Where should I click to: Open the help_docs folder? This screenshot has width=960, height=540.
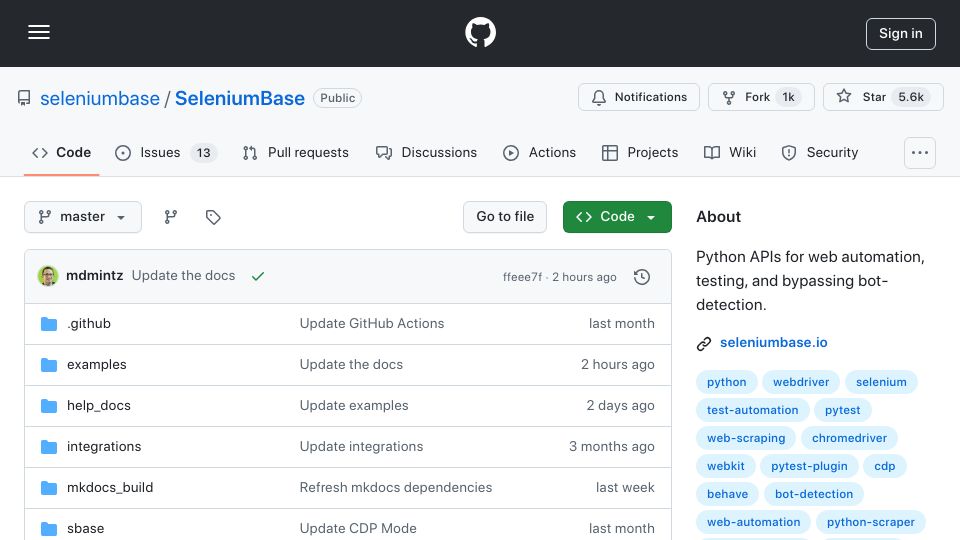(x=99, y=405)
